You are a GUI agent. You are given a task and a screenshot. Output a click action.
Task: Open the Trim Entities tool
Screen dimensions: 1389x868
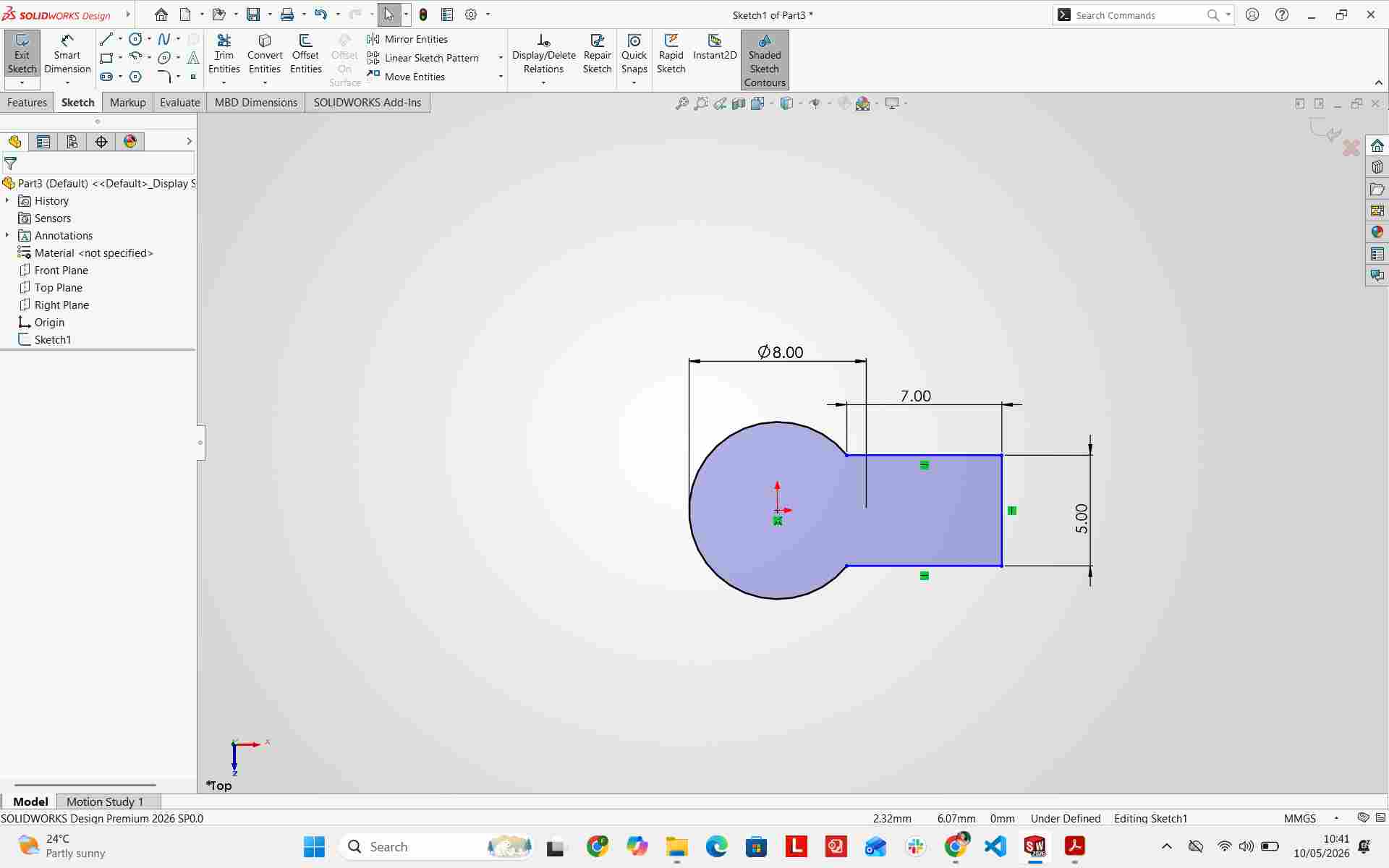pyautogui.click(x=224, y=54)
